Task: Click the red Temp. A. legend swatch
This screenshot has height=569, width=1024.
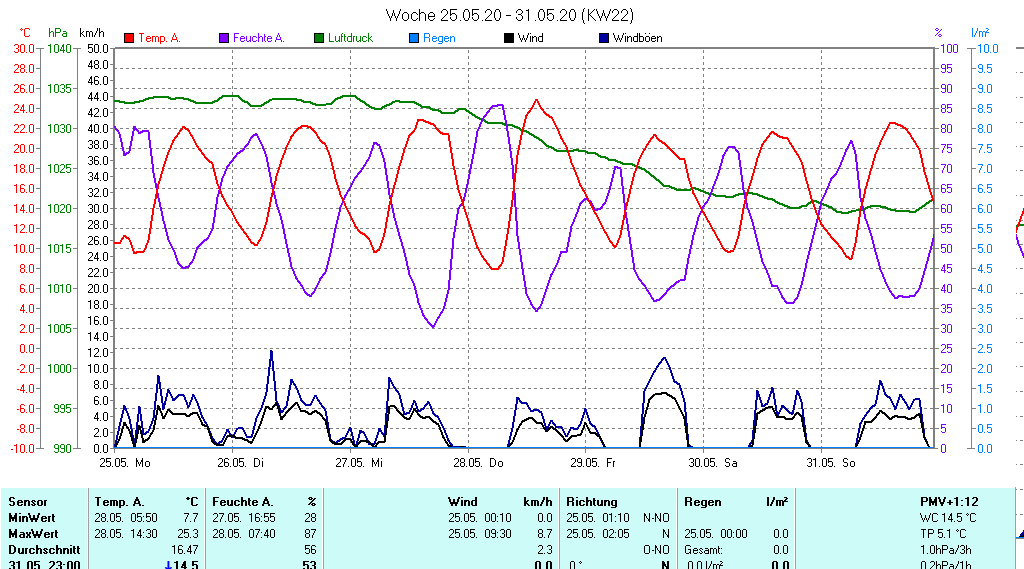Action: click(129, 38)
